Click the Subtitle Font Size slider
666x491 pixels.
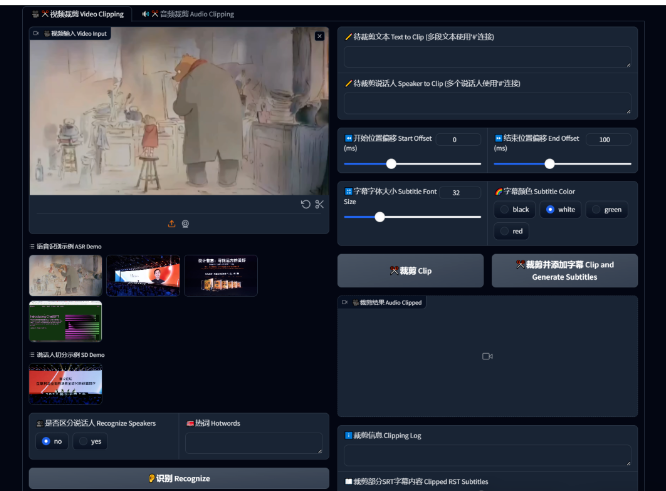(x=412, y=216)
